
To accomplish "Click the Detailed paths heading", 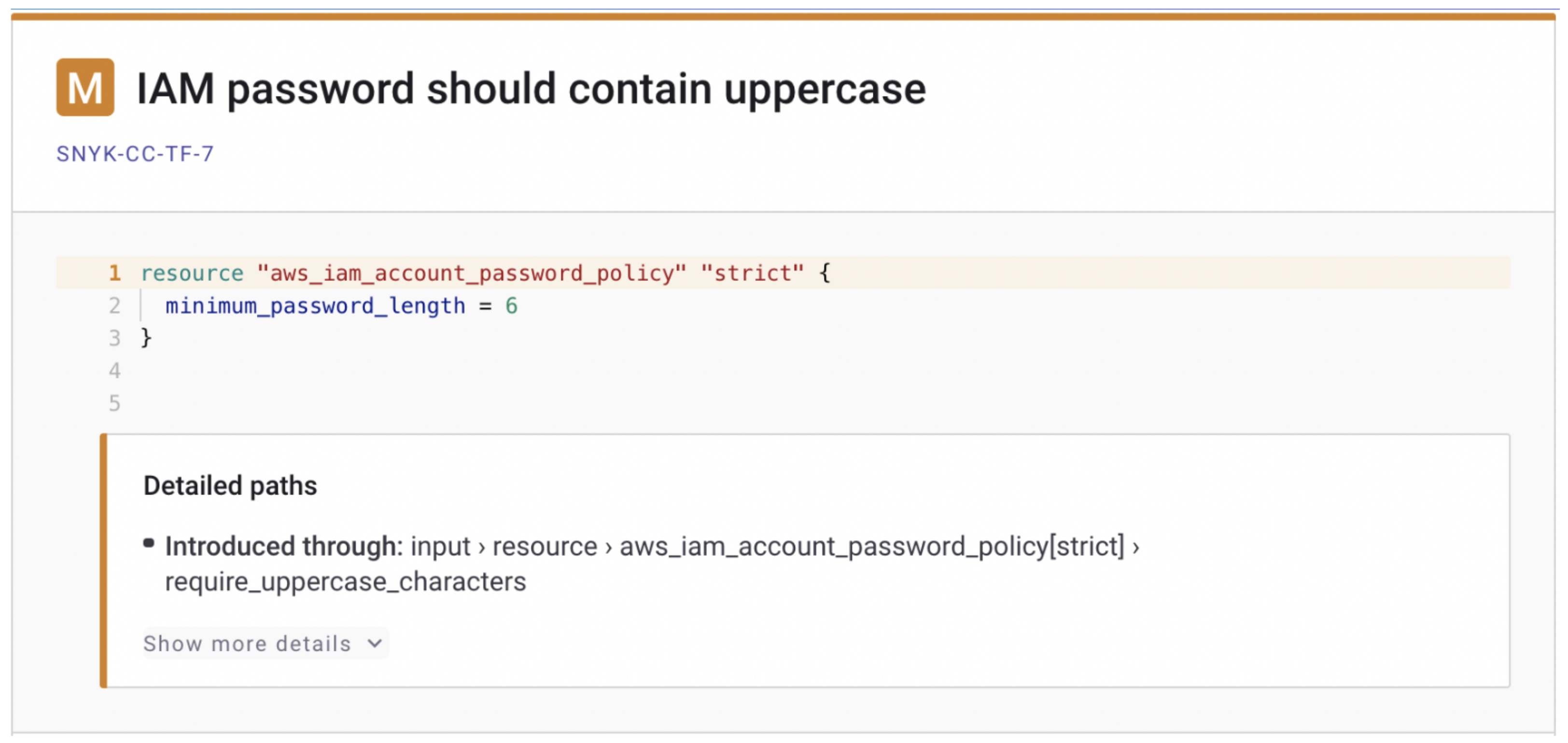I will 230,486.
